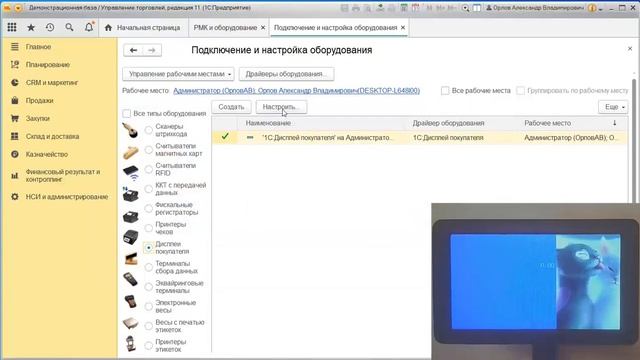Open main menu dropdown arrow in title bar
The height and width of the screenshot is (360, 640).
point(18,8)
